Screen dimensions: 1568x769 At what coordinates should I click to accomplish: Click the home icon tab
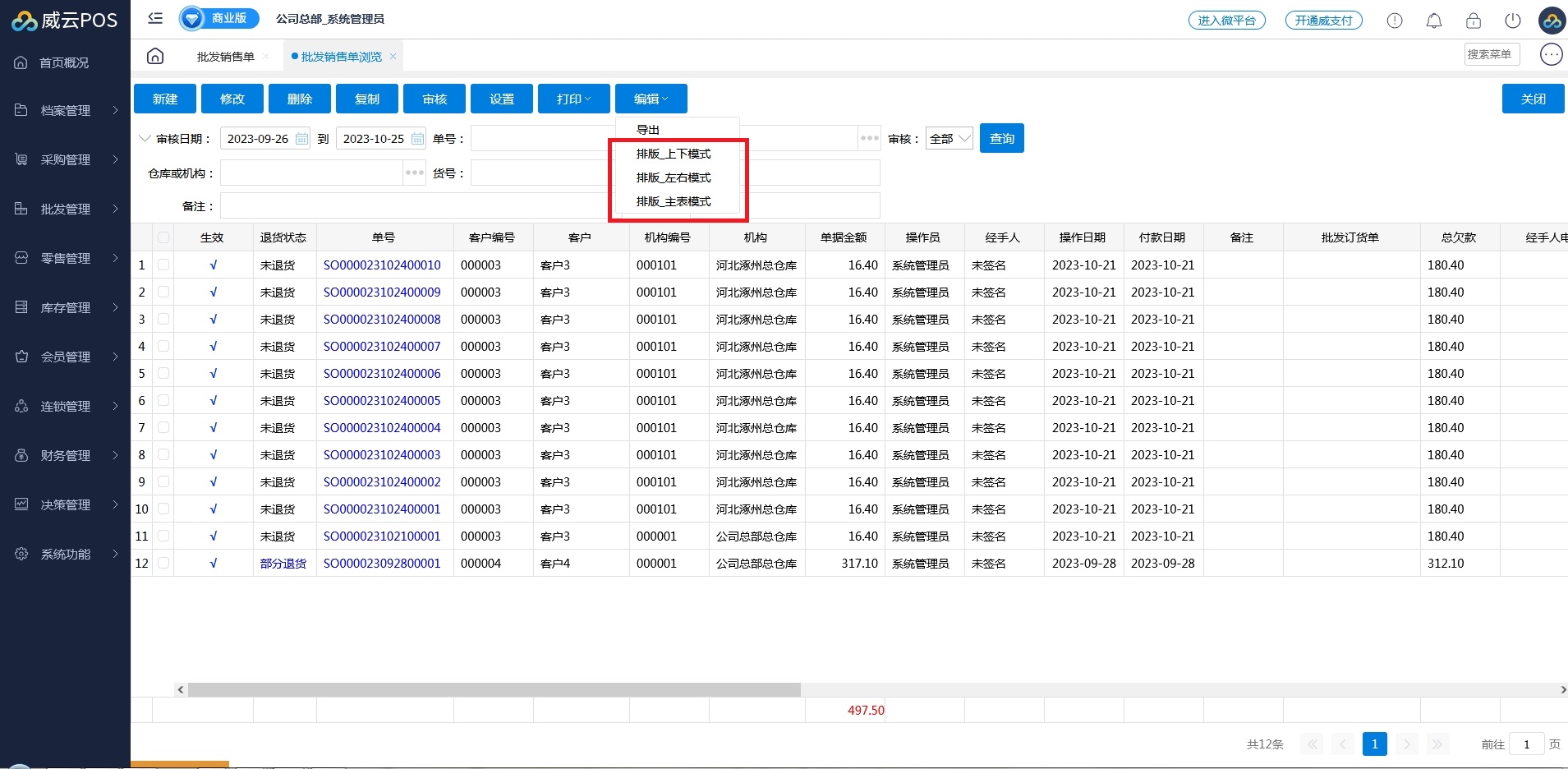155,56
